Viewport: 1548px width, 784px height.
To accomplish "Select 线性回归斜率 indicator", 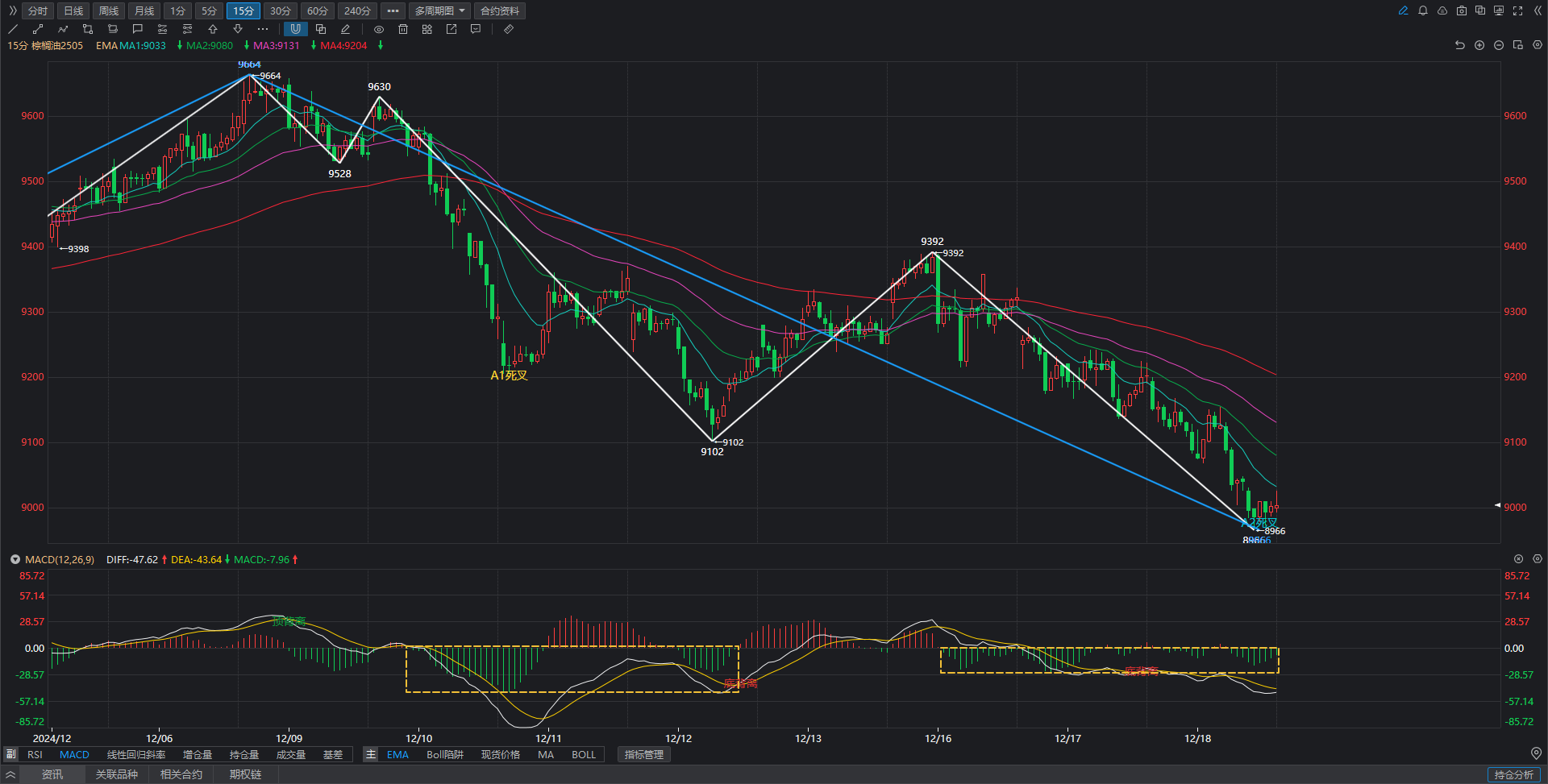I will 136,755.
